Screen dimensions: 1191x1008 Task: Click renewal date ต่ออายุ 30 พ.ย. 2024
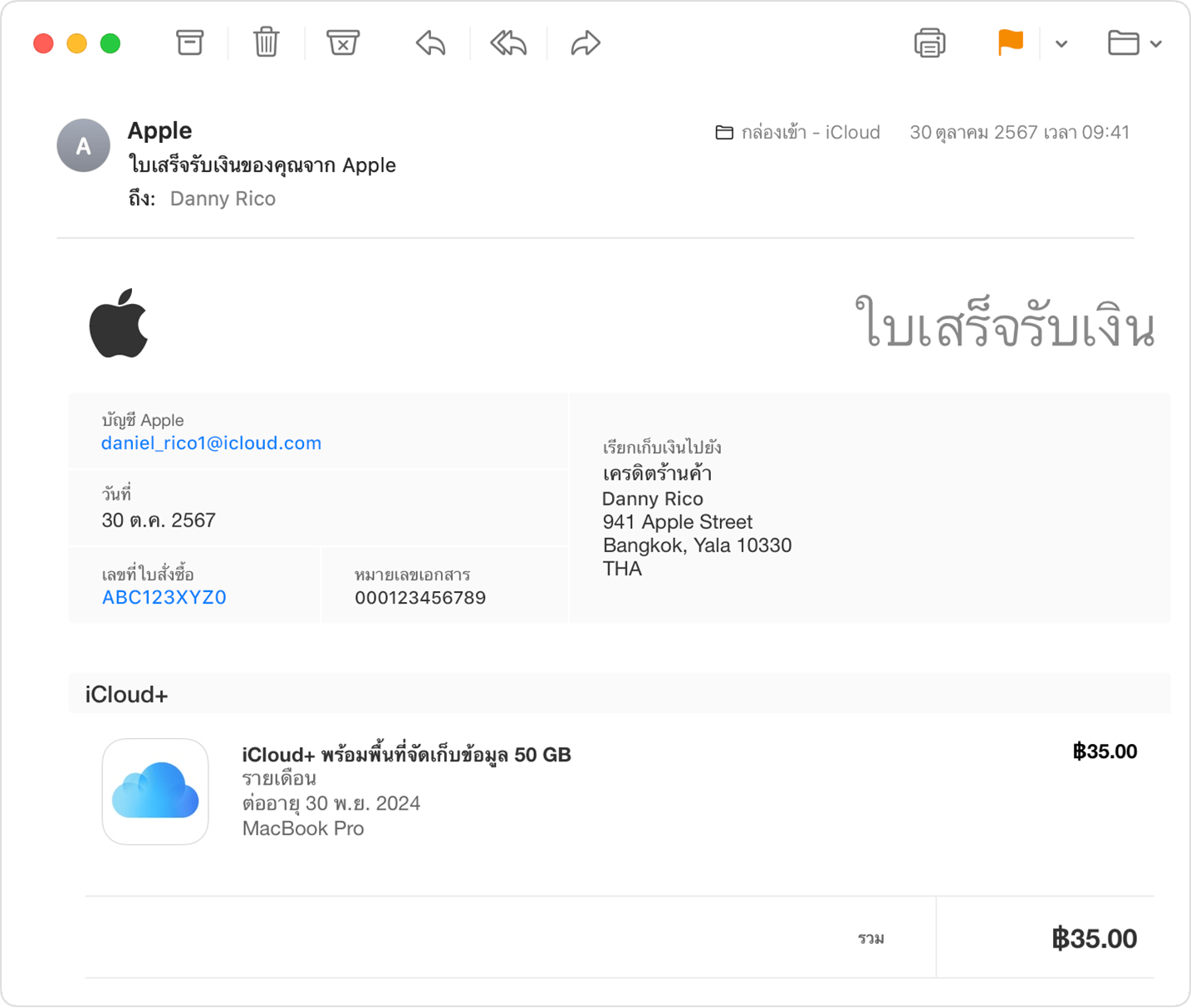pos(331,803)
